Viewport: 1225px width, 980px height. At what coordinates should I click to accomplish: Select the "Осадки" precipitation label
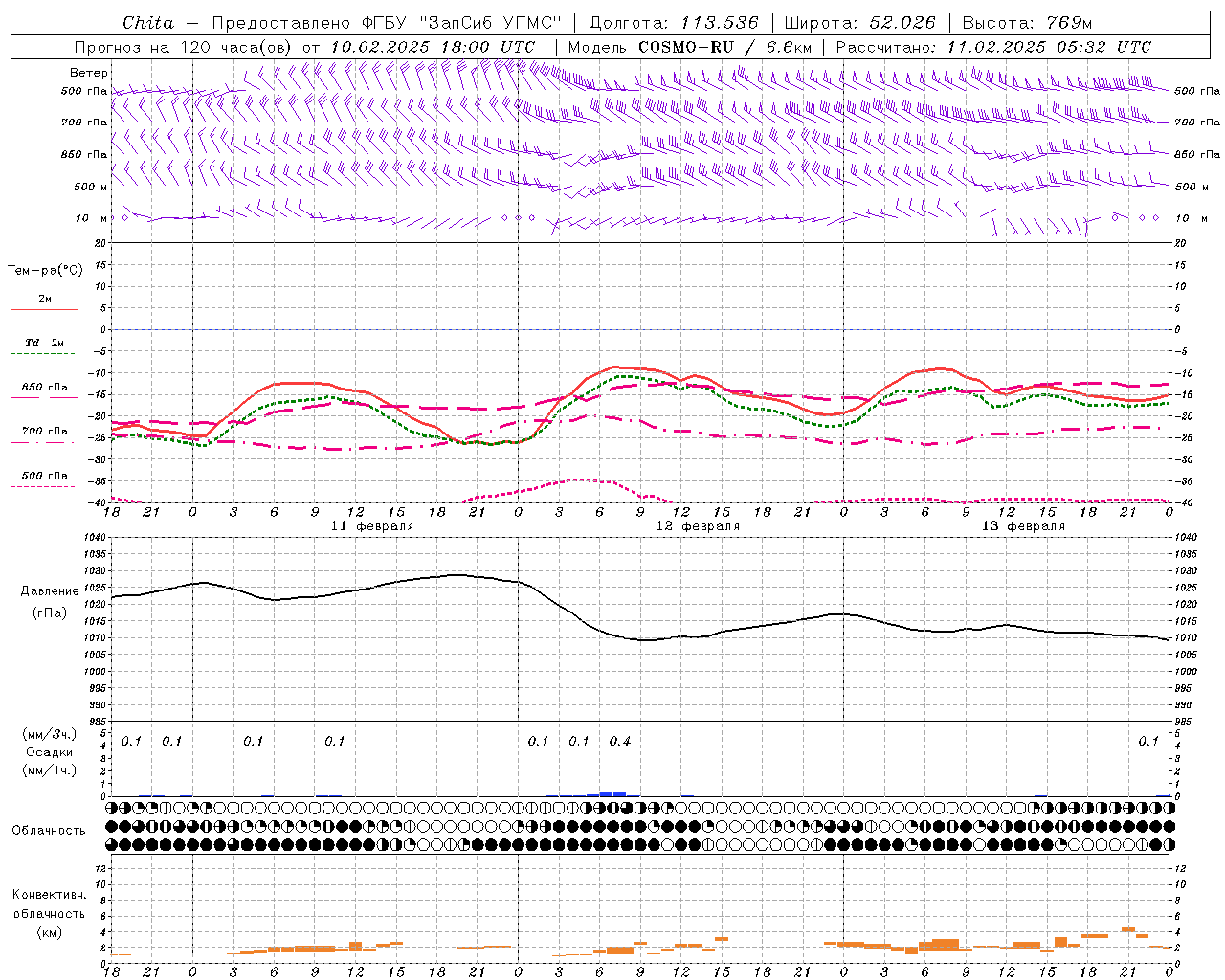click(50, 752)
